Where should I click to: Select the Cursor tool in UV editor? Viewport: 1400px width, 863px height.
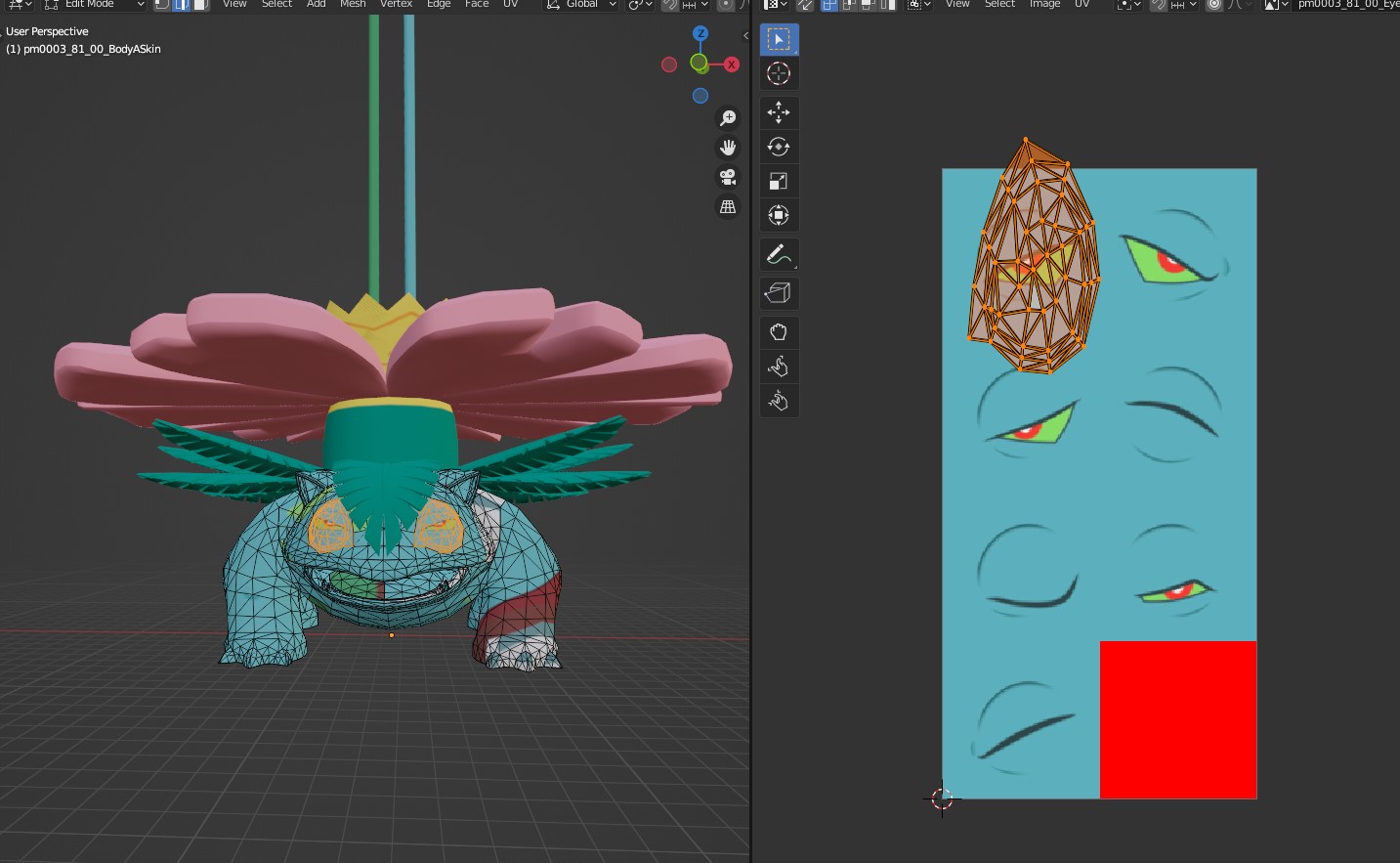(779, 73)
